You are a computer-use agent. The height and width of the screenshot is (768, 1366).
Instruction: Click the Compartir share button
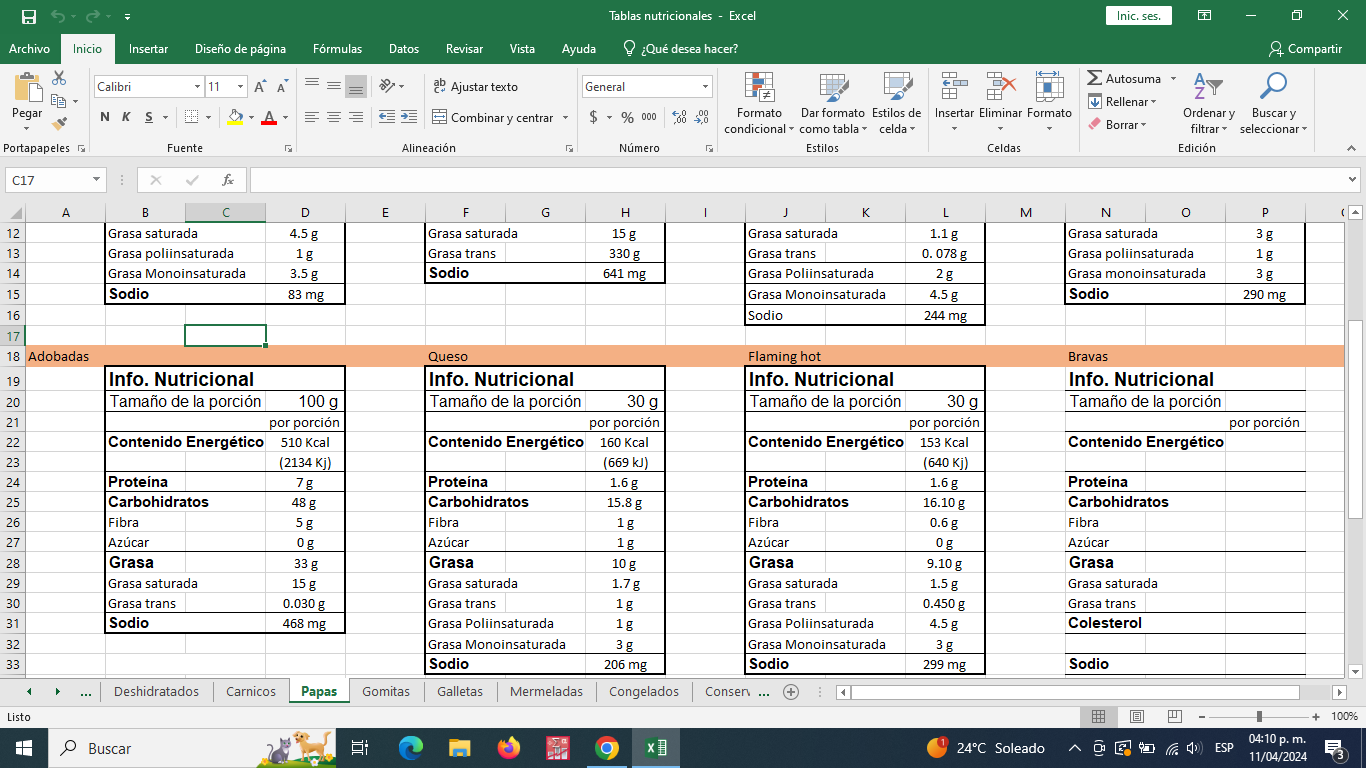[x=1305, y=48]
